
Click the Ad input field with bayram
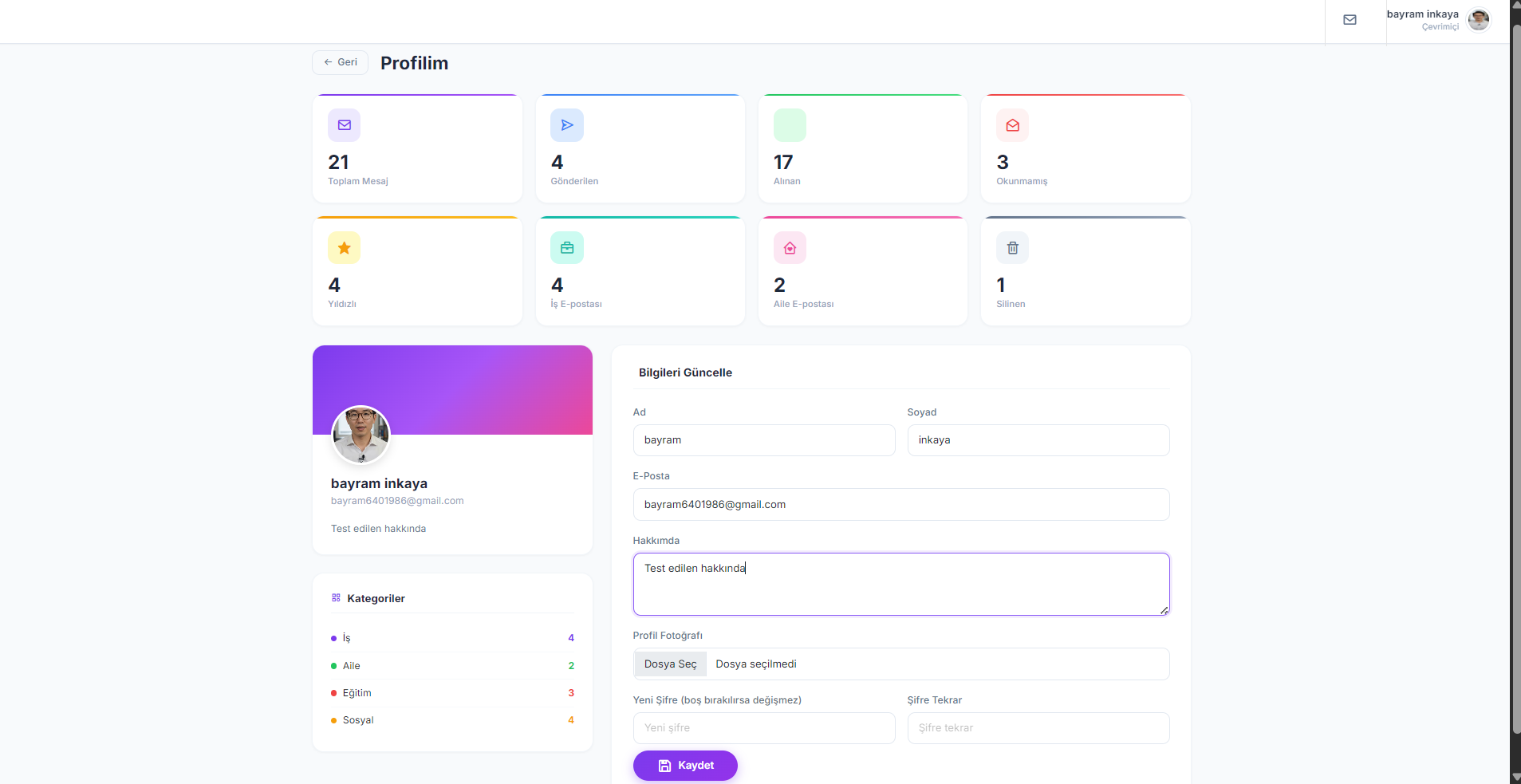pos(764,440)
